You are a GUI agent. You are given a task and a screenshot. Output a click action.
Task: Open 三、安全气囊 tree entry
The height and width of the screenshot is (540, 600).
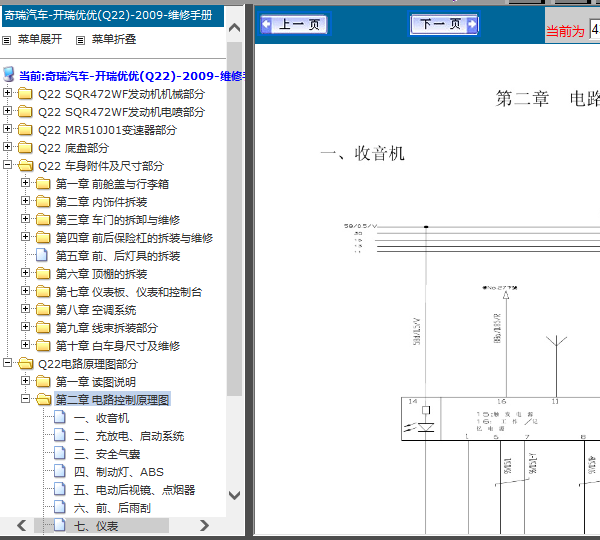click(107, 454)
